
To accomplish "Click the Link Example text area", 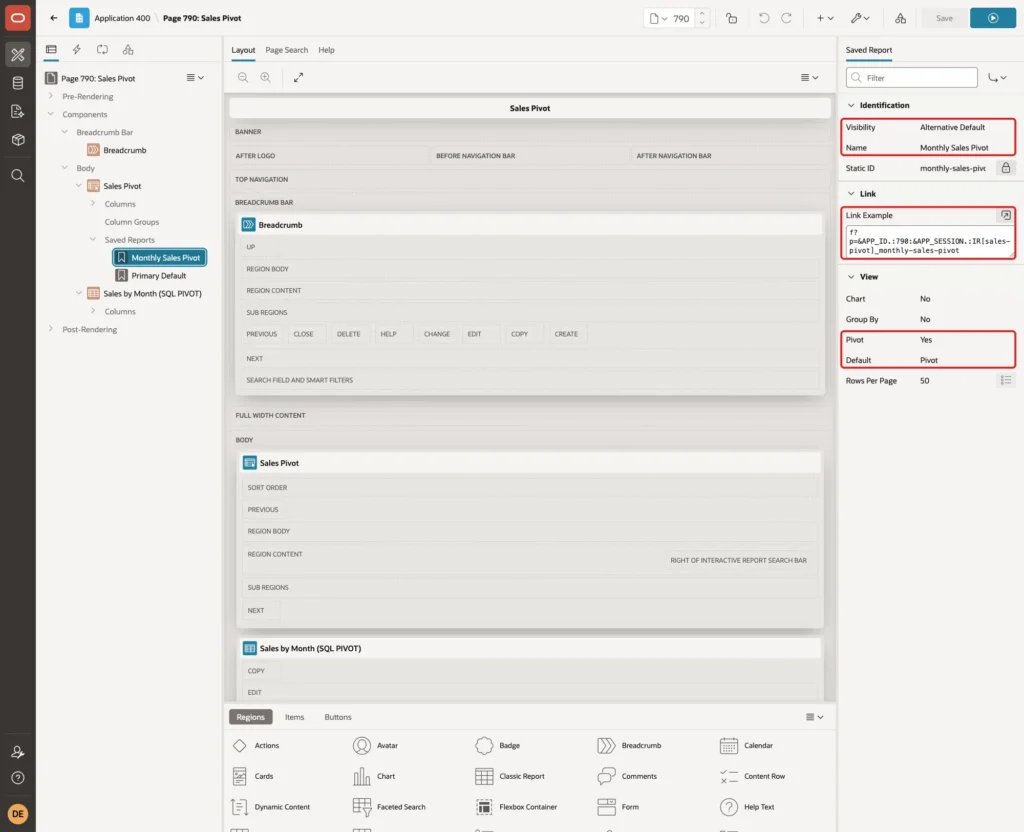I will pyautogui.click(x=928, y=242).
